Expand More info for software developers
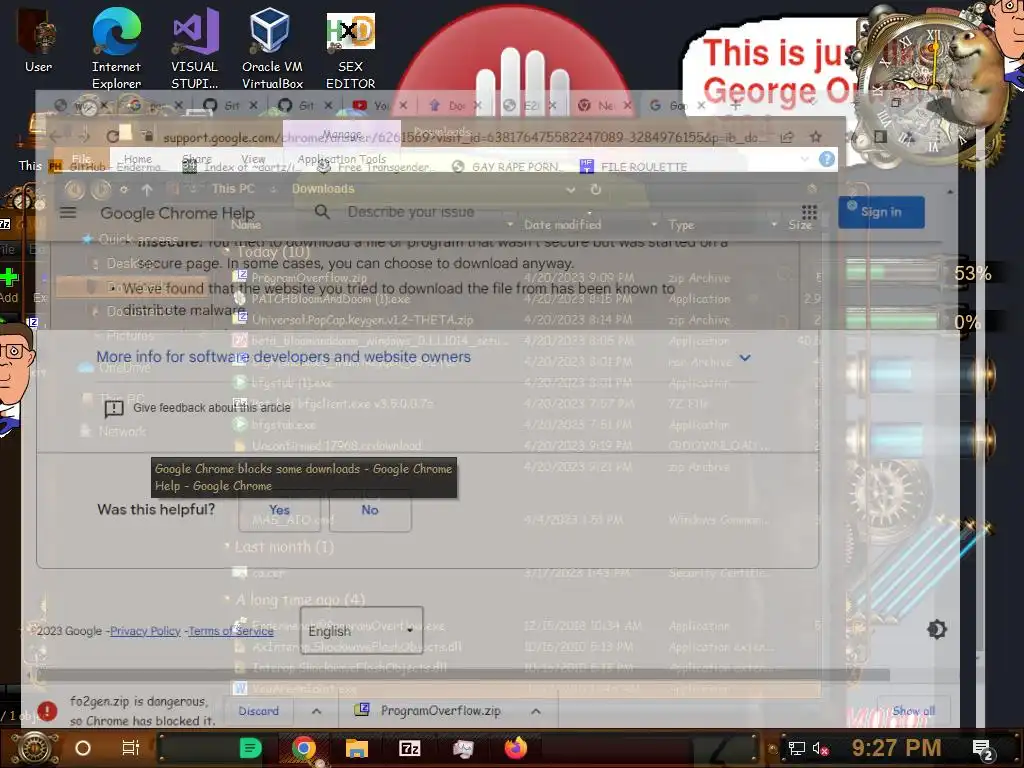The height and width of the screenshot is (768, 1024). click(744, 358)
